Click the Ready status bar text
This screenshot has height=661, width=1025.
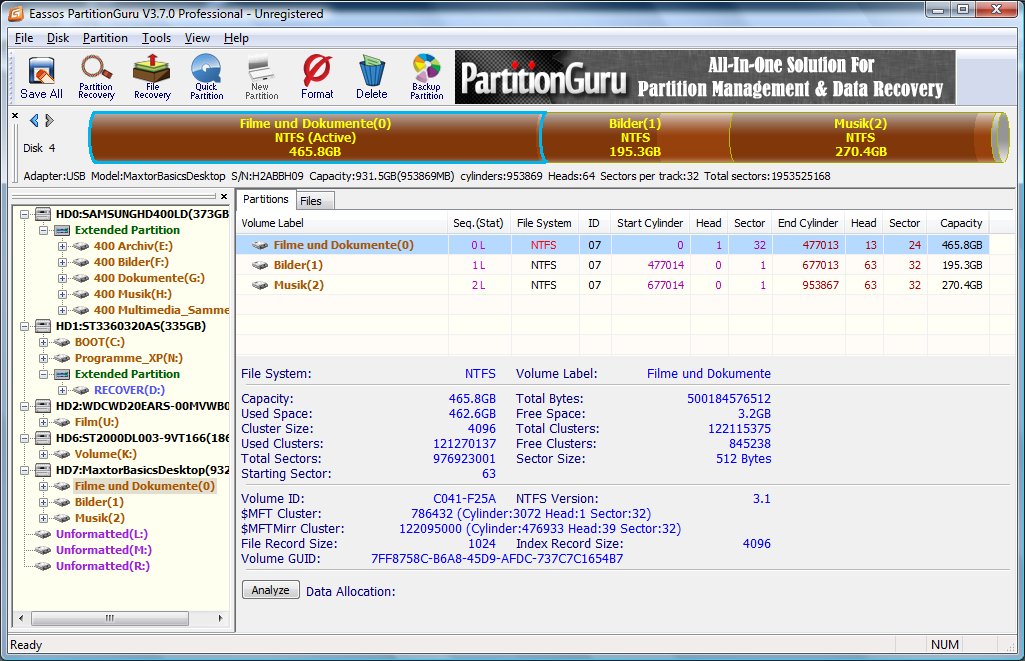coord(26,645)
